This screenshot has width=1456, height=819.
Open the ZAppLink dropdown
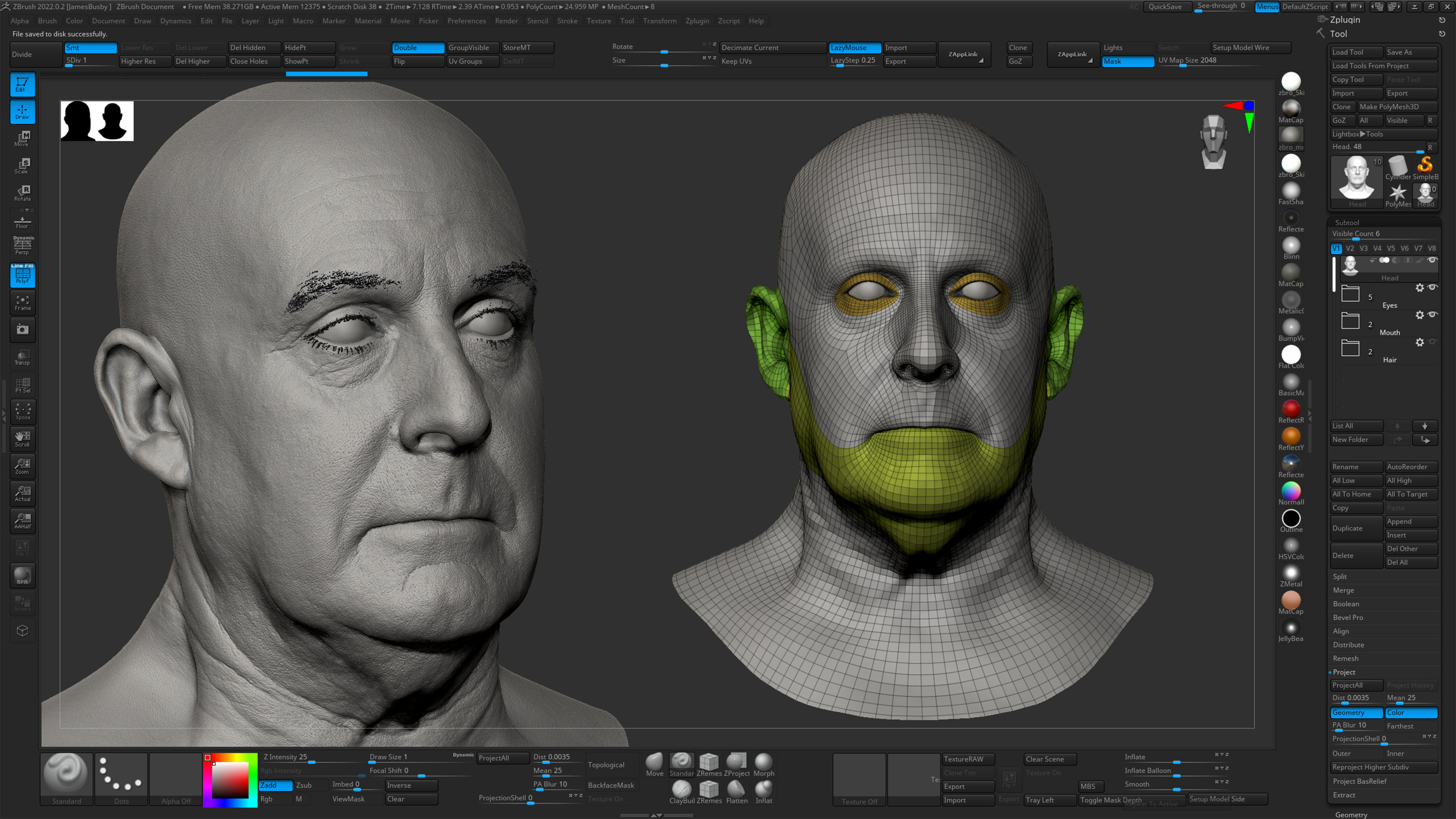tap(964, 55)
